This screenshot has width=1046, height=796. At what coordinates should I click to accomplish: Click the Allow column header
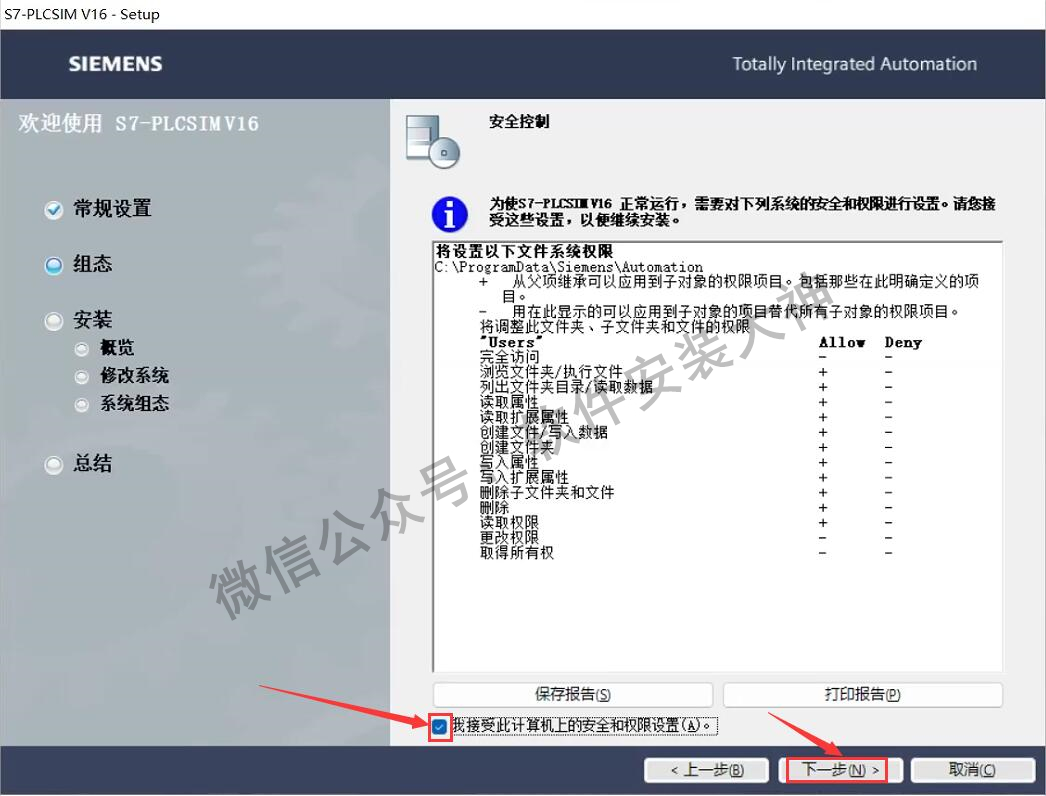(842, 342)
